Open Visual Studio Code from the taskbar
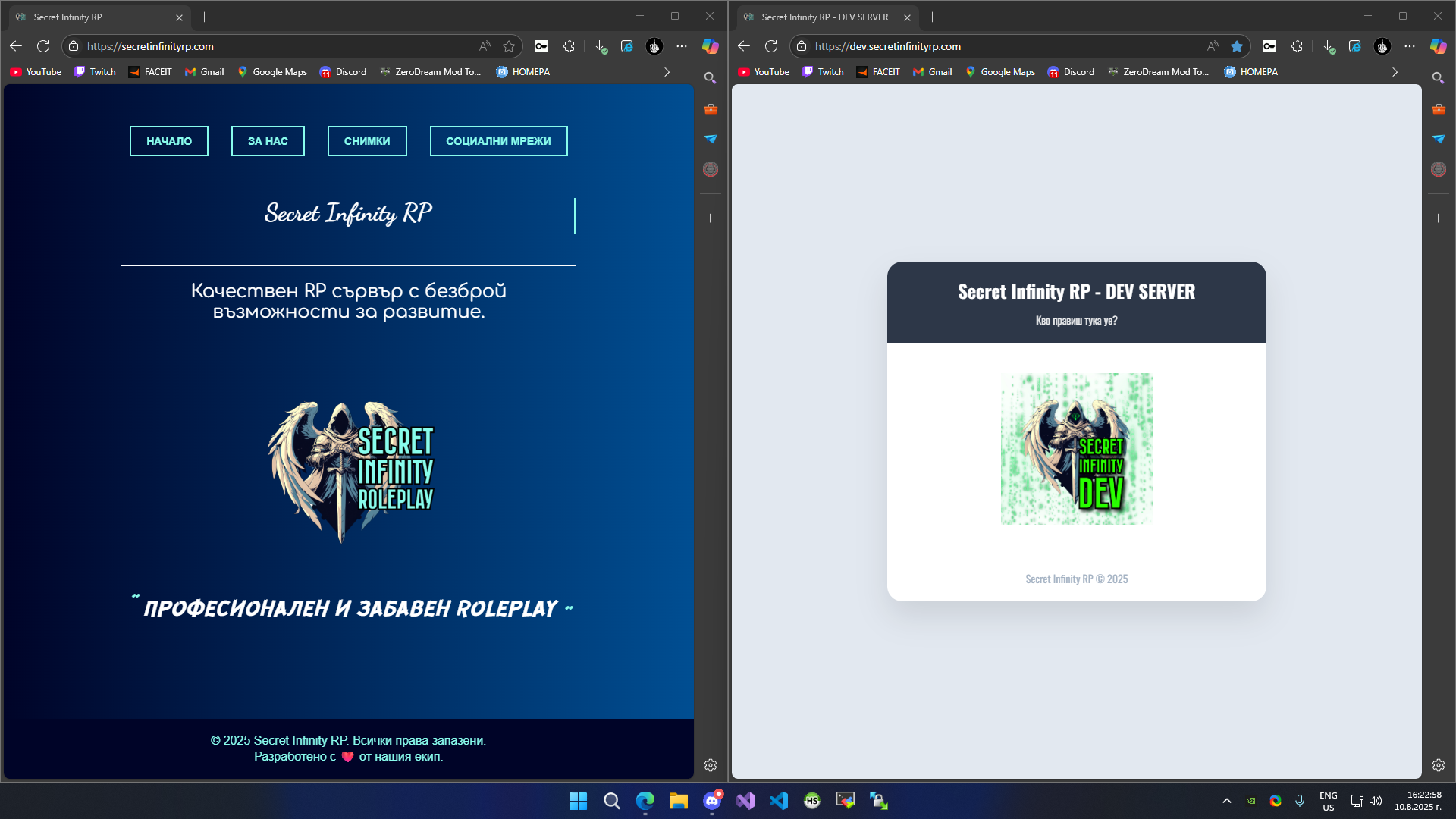This screenshot has width=1456, height=819. (x=779, y=800)
